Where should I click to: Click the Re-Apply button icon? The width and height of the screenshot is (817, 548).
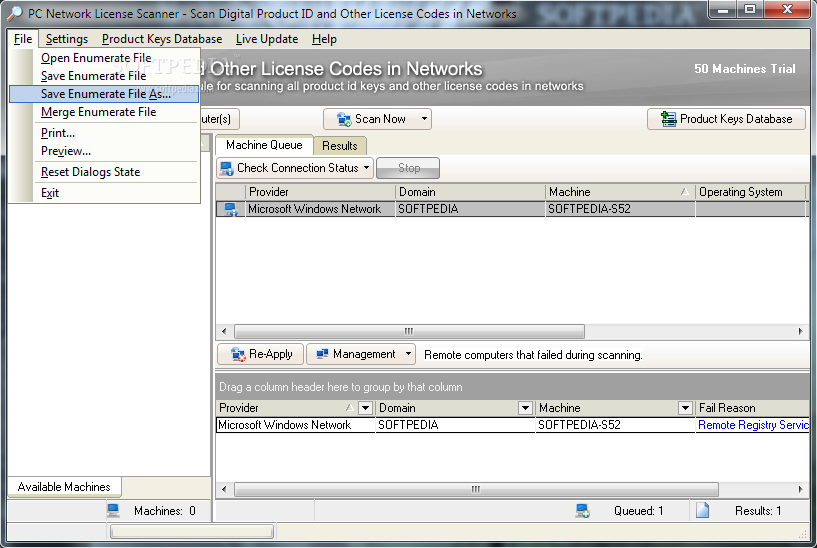238,354
